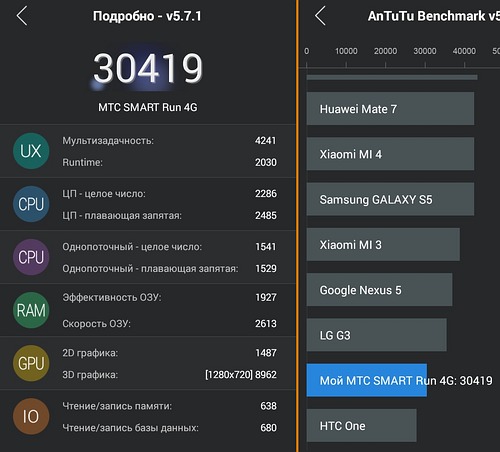Tap the back arrow in the AnTuTu Benchmark screen
Screen dimensions: 500x452
pos(320,16)
